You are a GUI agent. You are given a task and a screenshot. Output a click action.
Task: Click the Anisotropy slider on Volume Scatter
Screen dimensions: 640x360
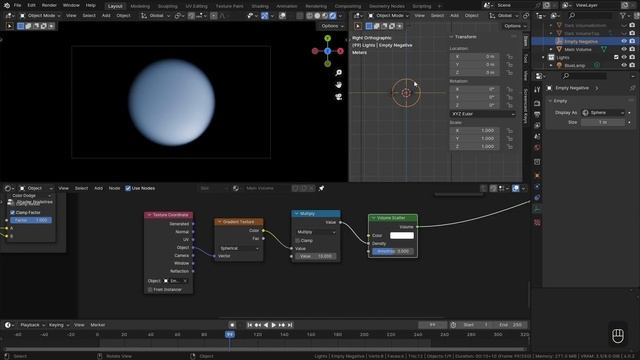coord(393,251)
